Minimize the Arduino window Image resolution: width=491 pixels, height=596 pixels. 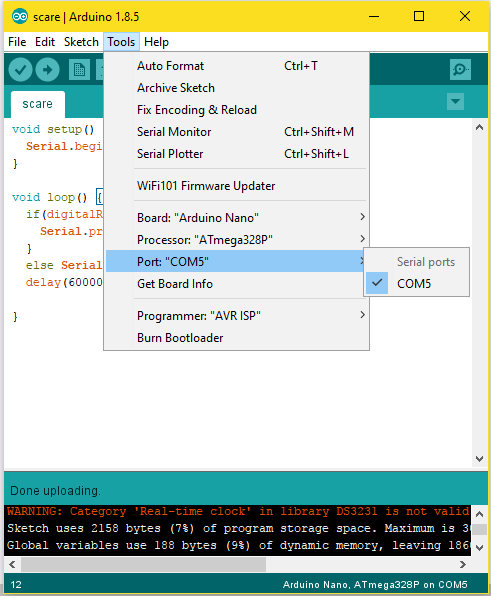click(x=374, y=16)
